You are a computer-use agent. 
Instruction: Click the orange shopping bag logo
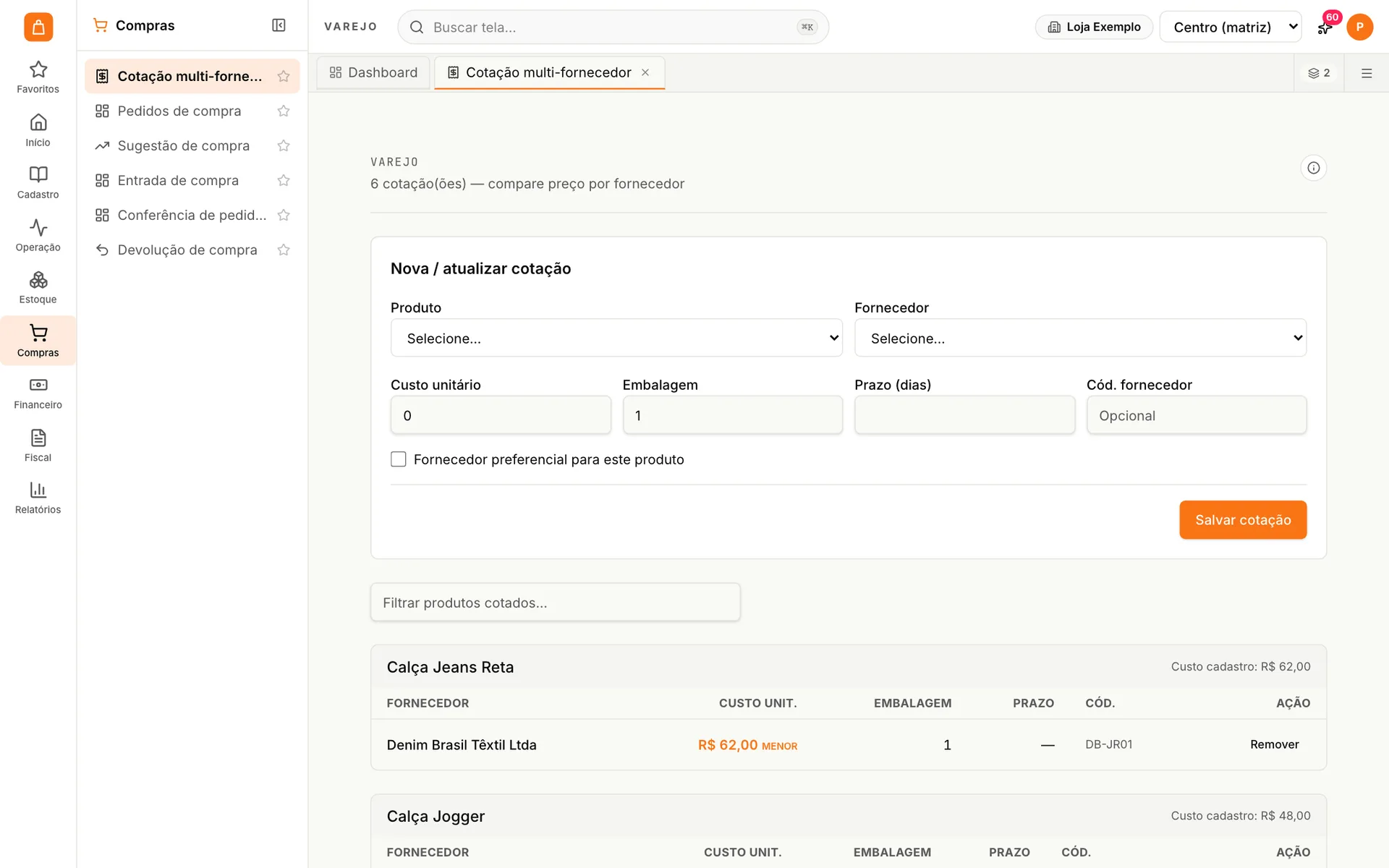point(38,27)
